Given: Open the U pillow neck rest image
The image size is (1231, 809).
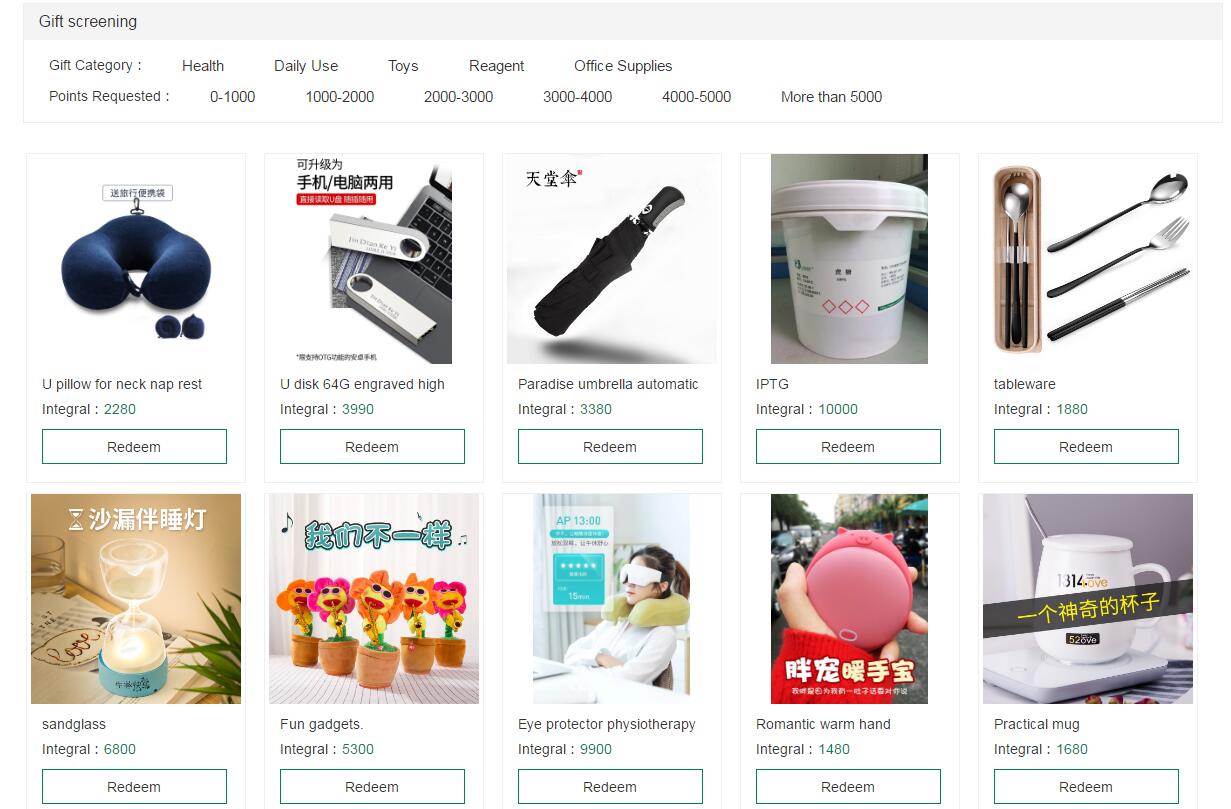Looking at the screenshot, I should click(x=135, y=259).
